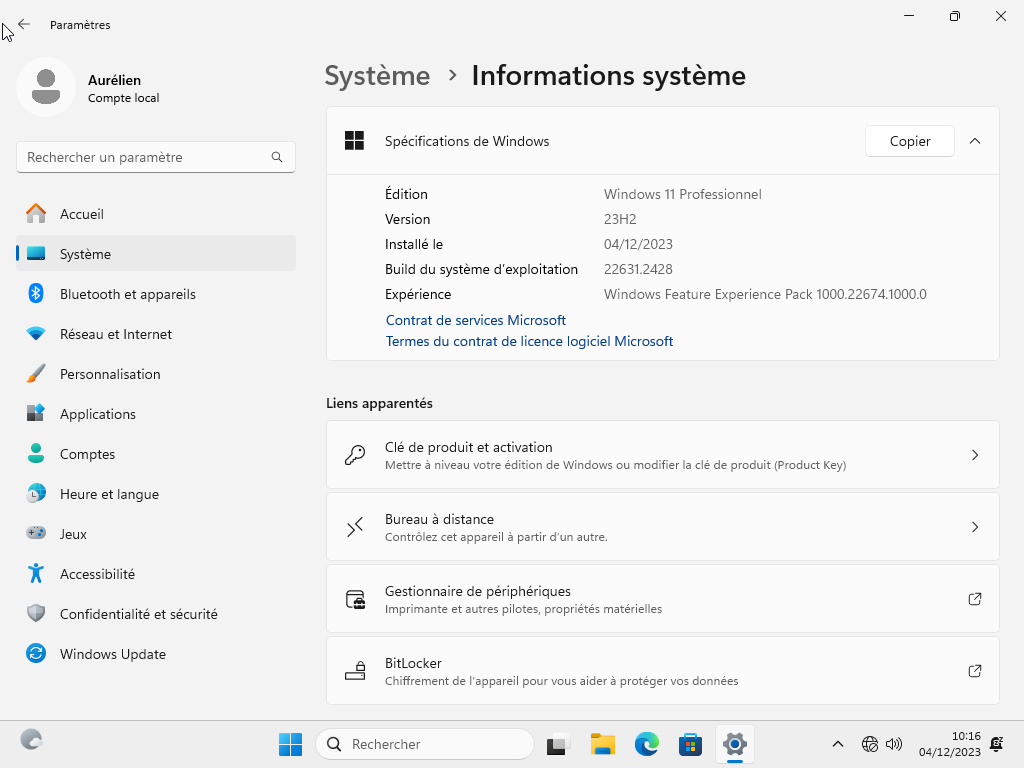Click the Applications icon in sidebar
This screenshot has height=768, width=1024.
[36, 413]
